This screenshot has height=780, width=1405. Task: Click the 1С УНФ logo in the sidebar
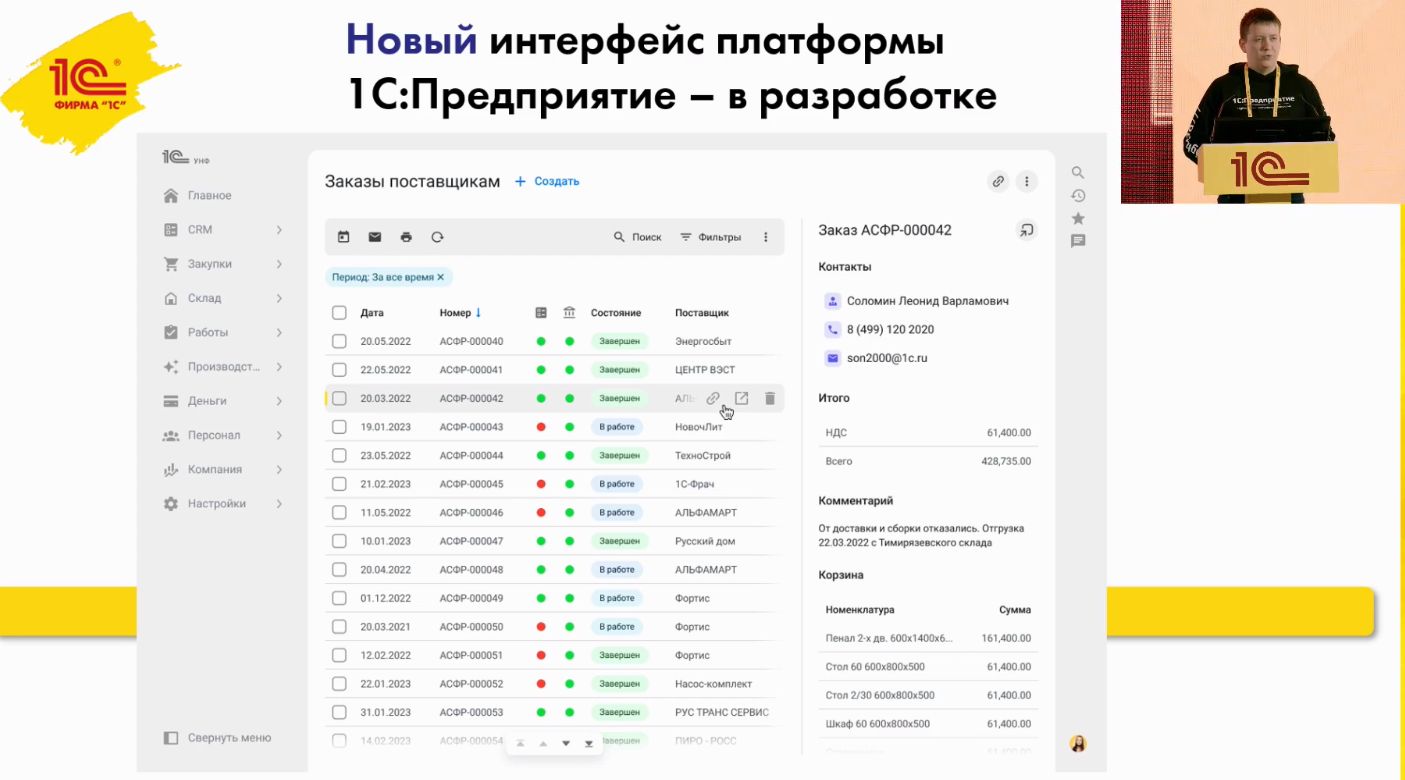pos(185,158)
